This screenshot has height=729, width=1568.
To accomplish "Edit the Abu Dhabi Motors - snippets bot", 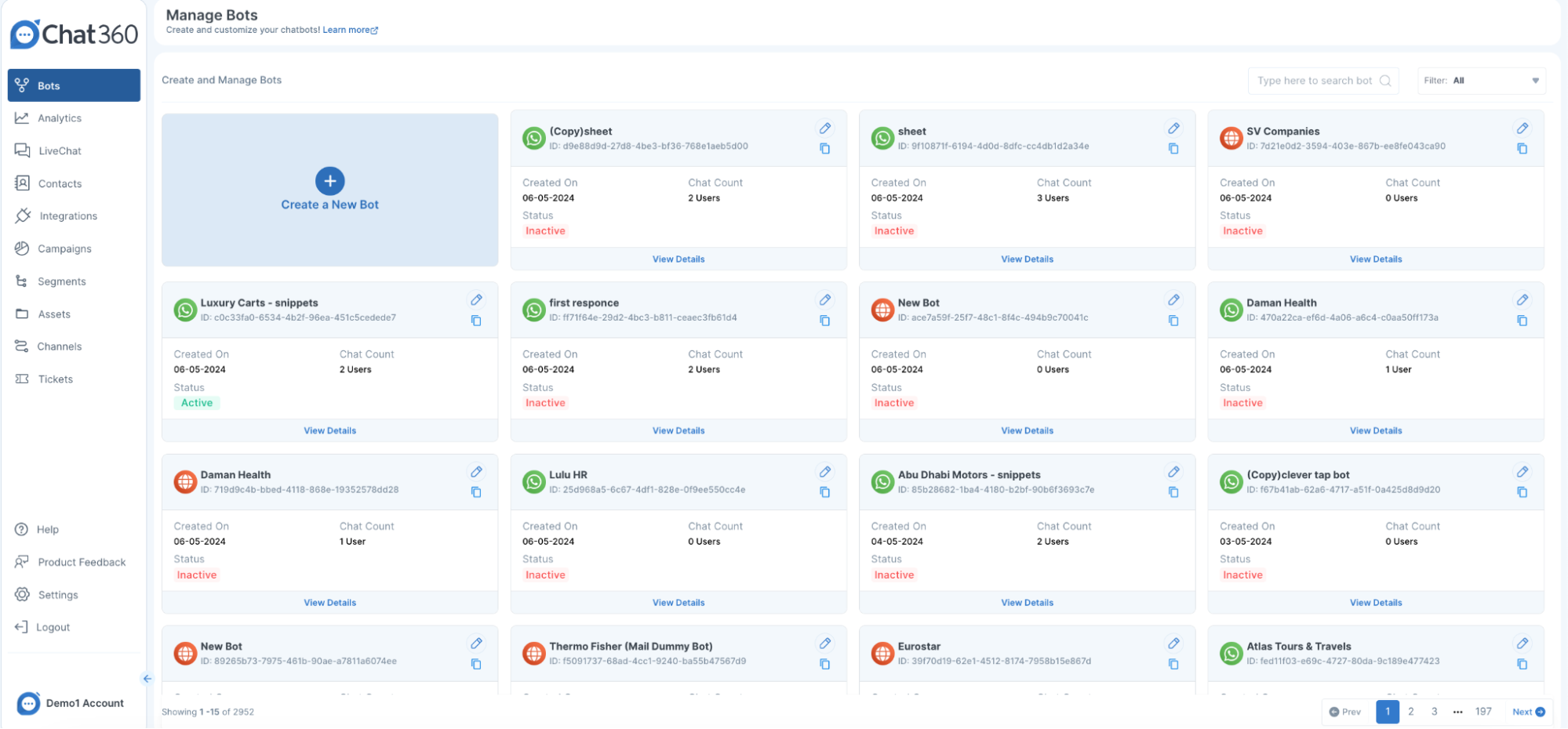I will pyautogui.click(x=1173, y=472).
